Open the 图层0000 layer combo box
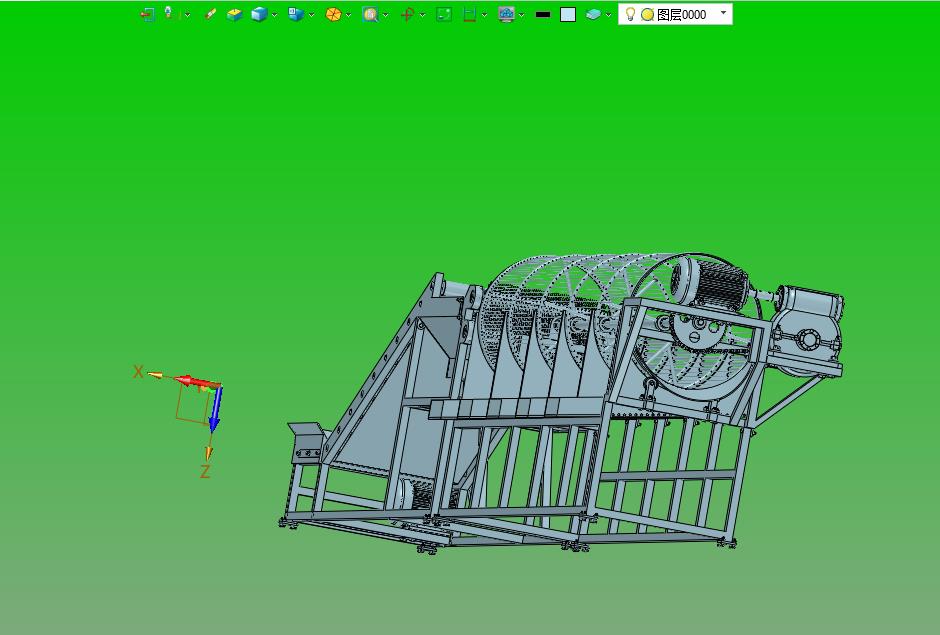 (x=675, y=14)
